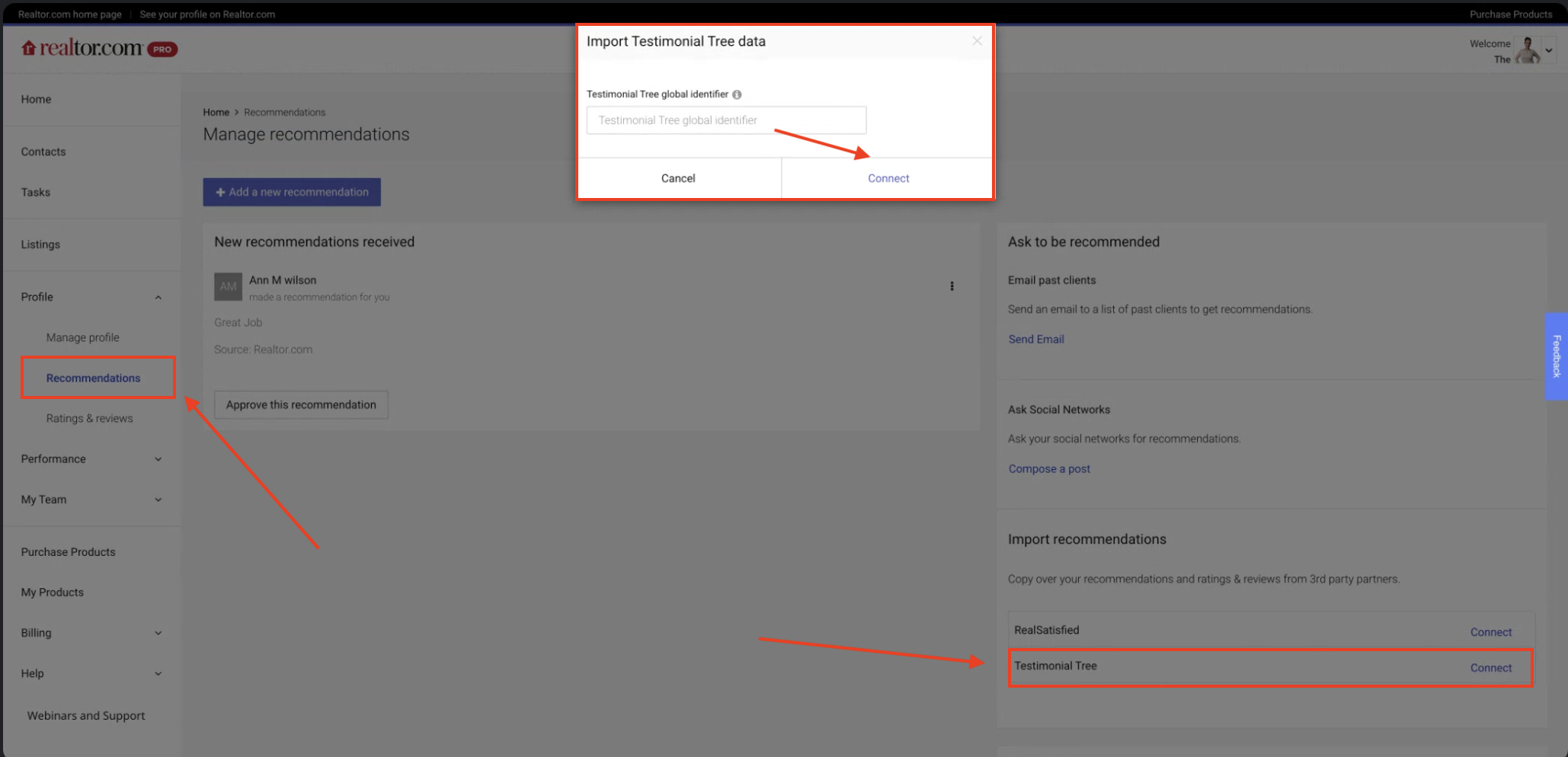
Task: Expand the Performance section
Action: point(158,459)
